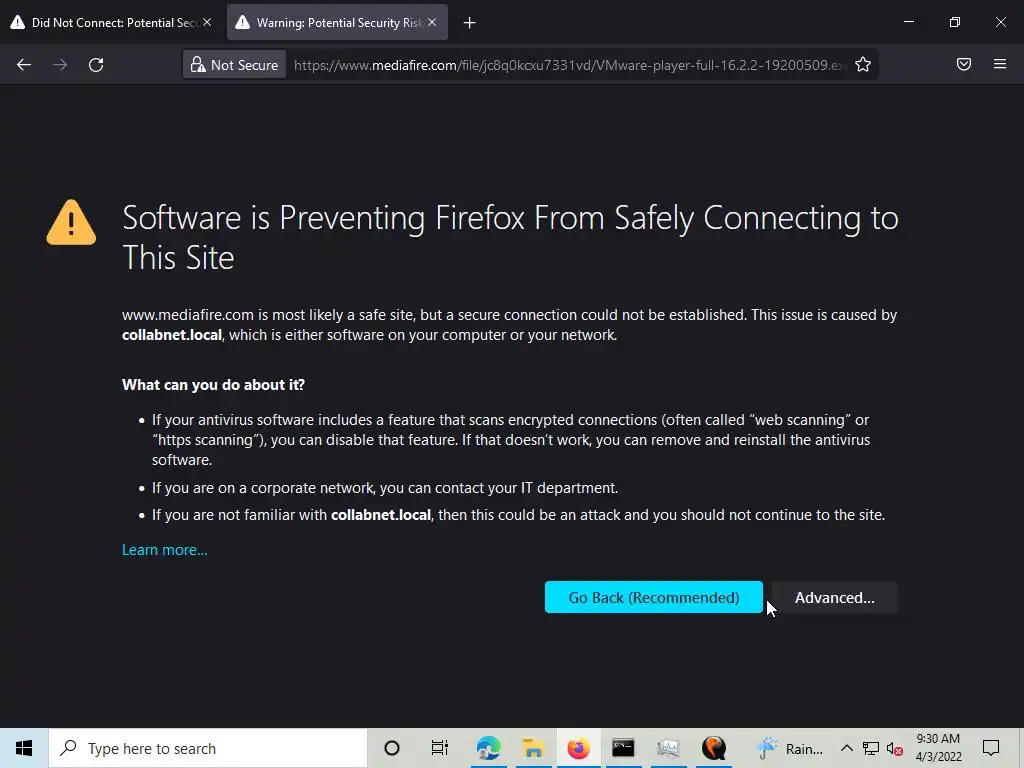The width and height of the screenshot is (1024, 768).
Task: Show hidden system tray icons
Action: point(846,748)
